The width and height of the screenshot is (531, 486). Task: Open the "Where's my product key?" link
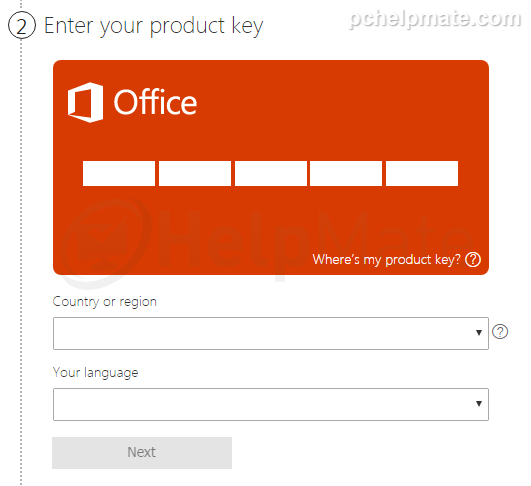(386, 260)
